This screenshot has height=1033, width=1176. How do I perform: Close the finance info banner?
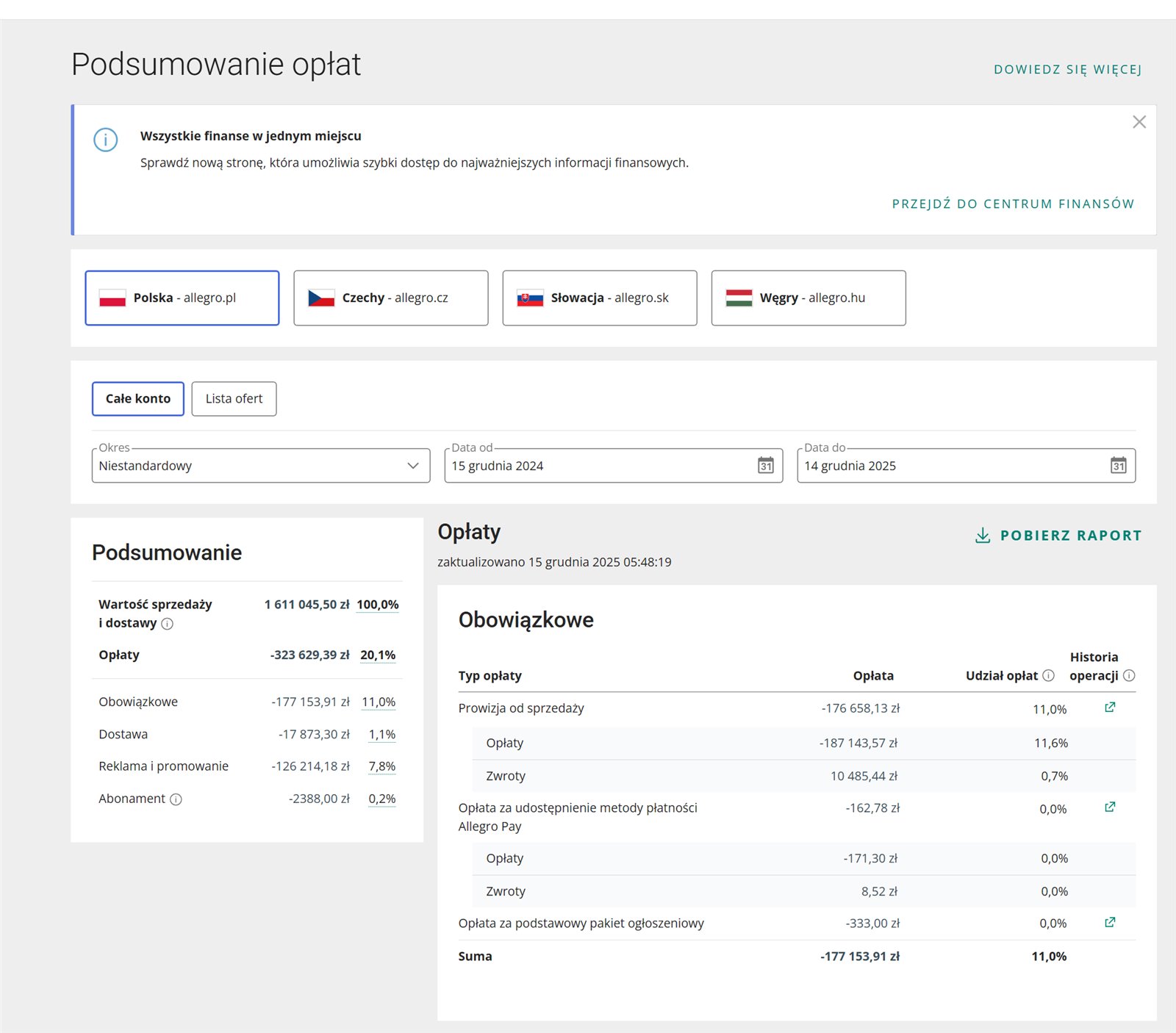1139,122
